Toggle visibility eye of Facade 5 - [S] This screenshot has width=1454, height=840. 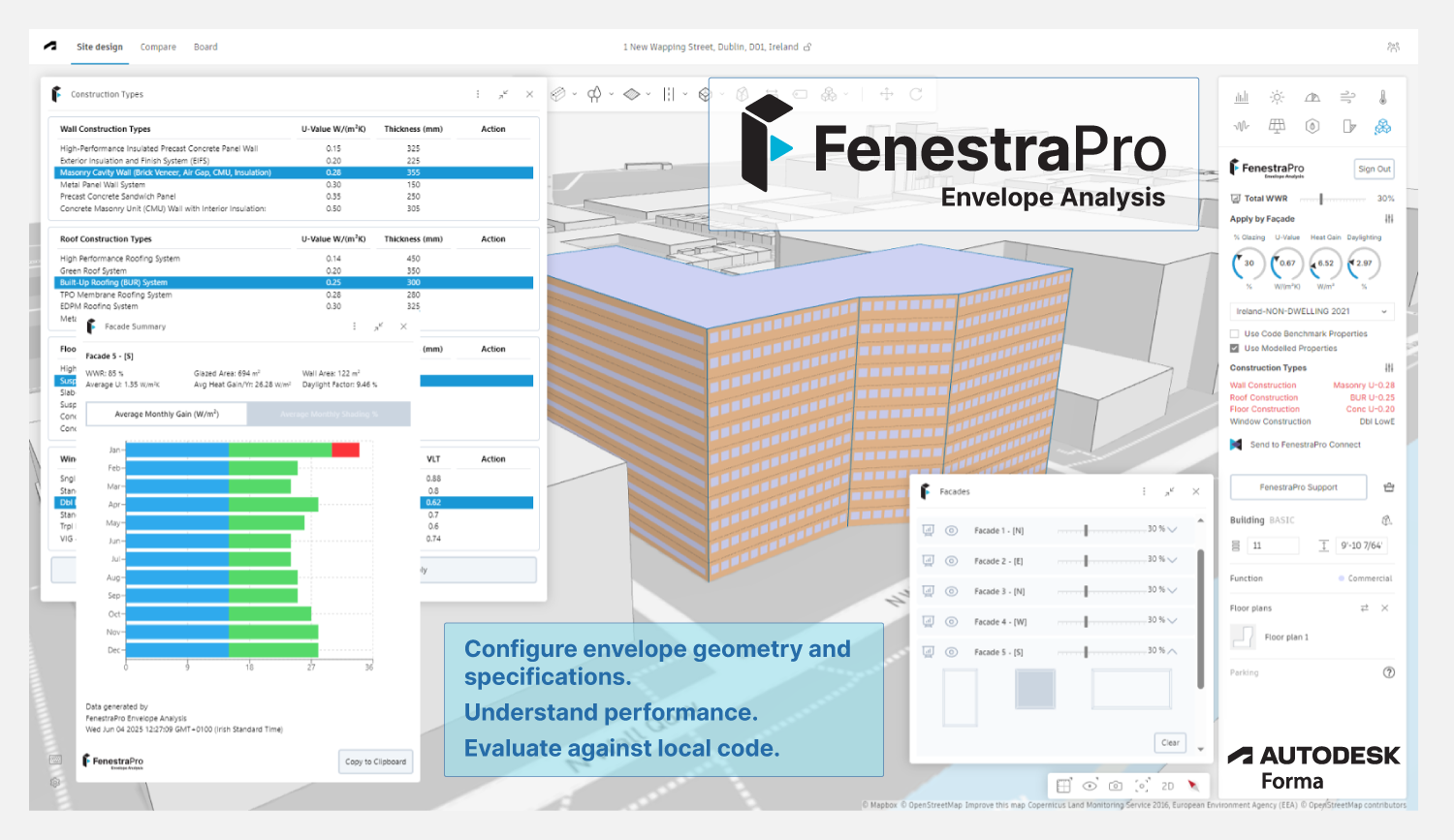952,652
